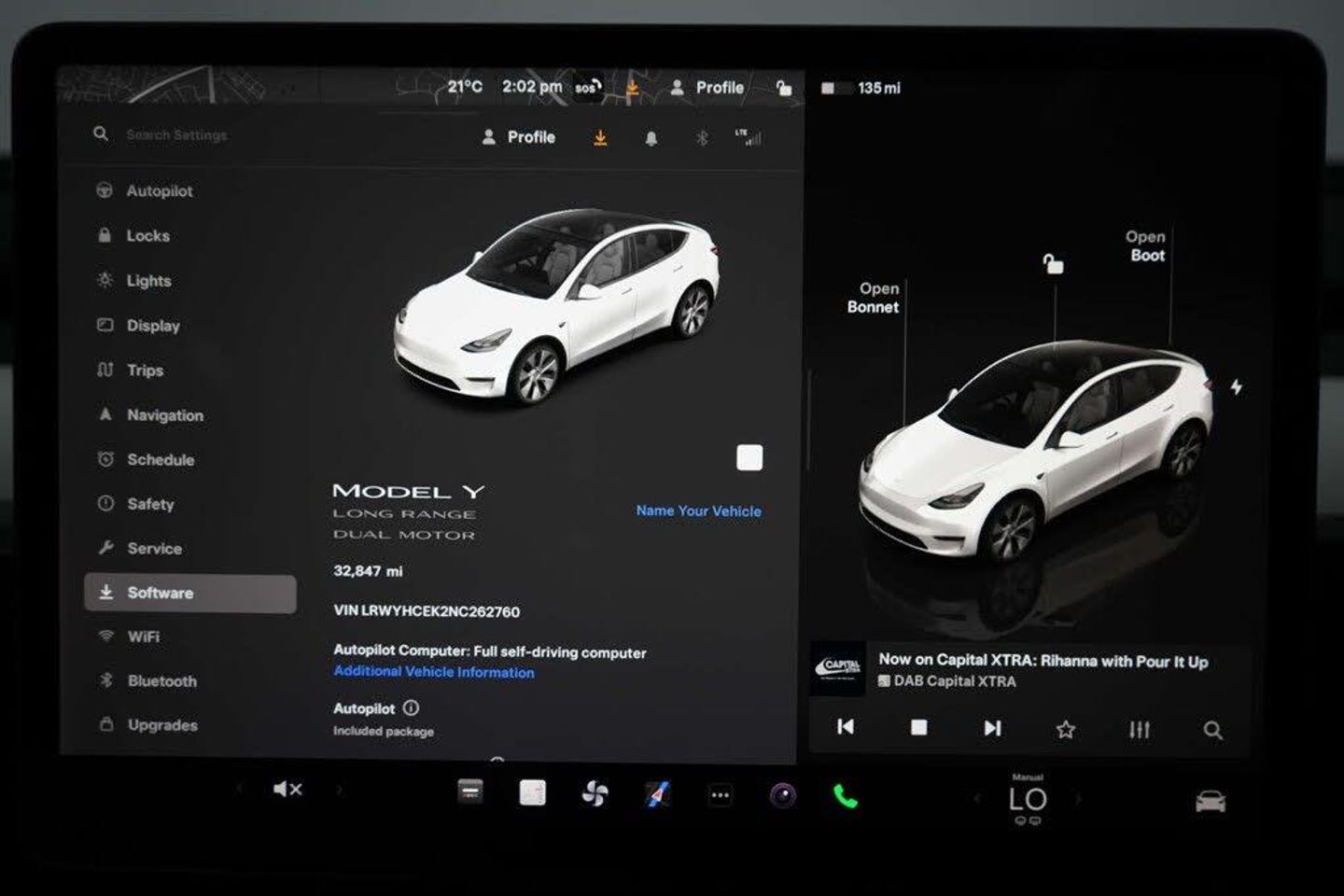The height and width of the screenshot is (896, 1344).
Task: Tap the white paint color swatch
Action: pyautogui.click(x=749, y=457)
